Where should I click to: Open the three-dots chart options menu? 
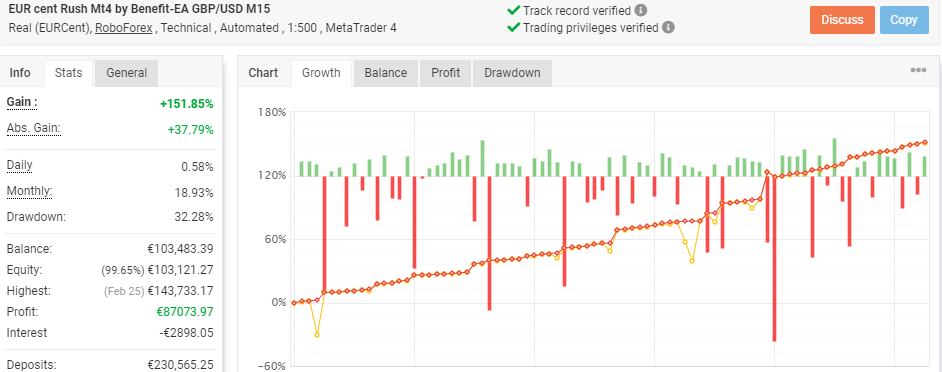pos(918,70)
